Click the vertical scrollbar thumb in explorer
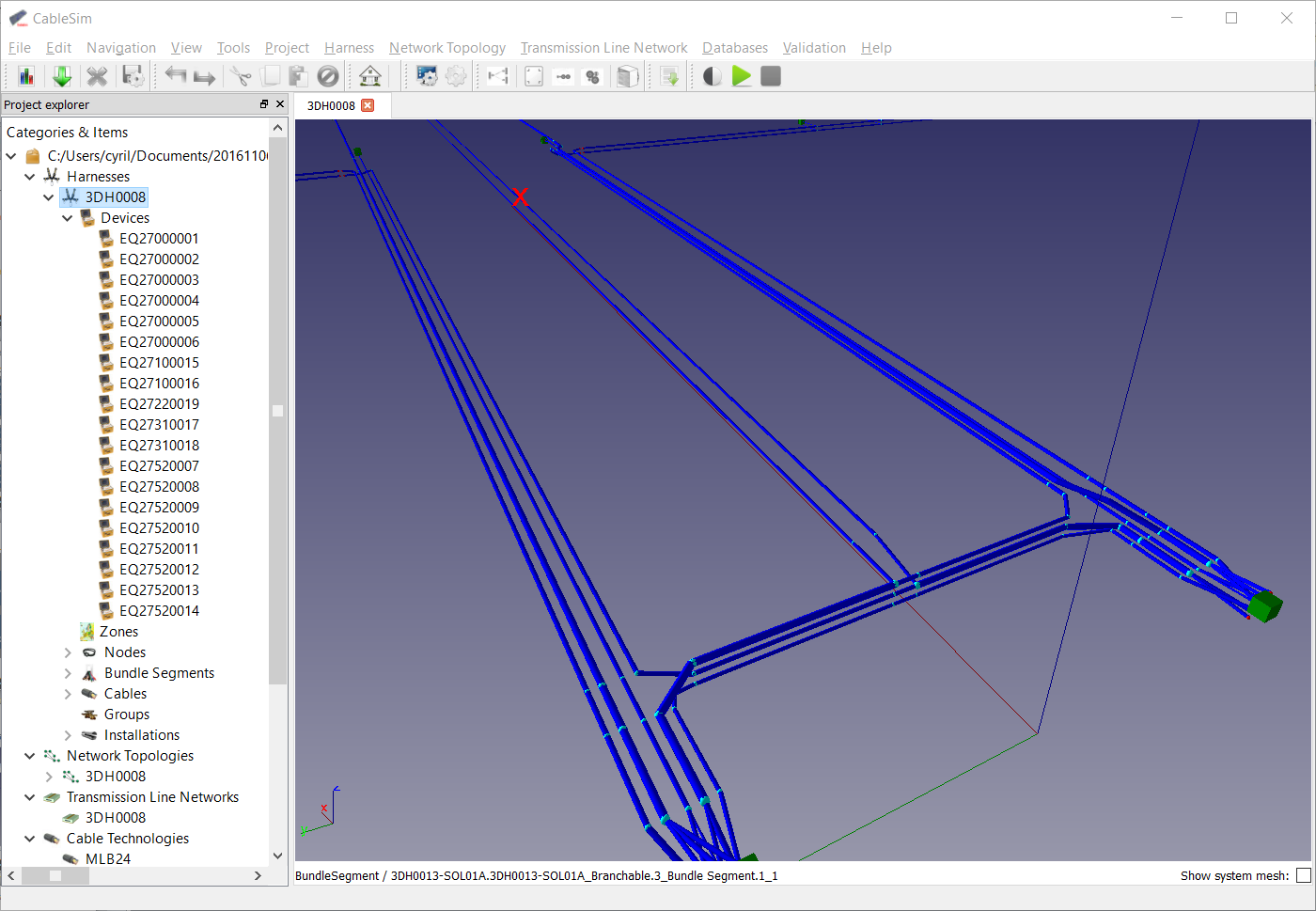Viewport: 1316px width, 911px height. (277, 411)
